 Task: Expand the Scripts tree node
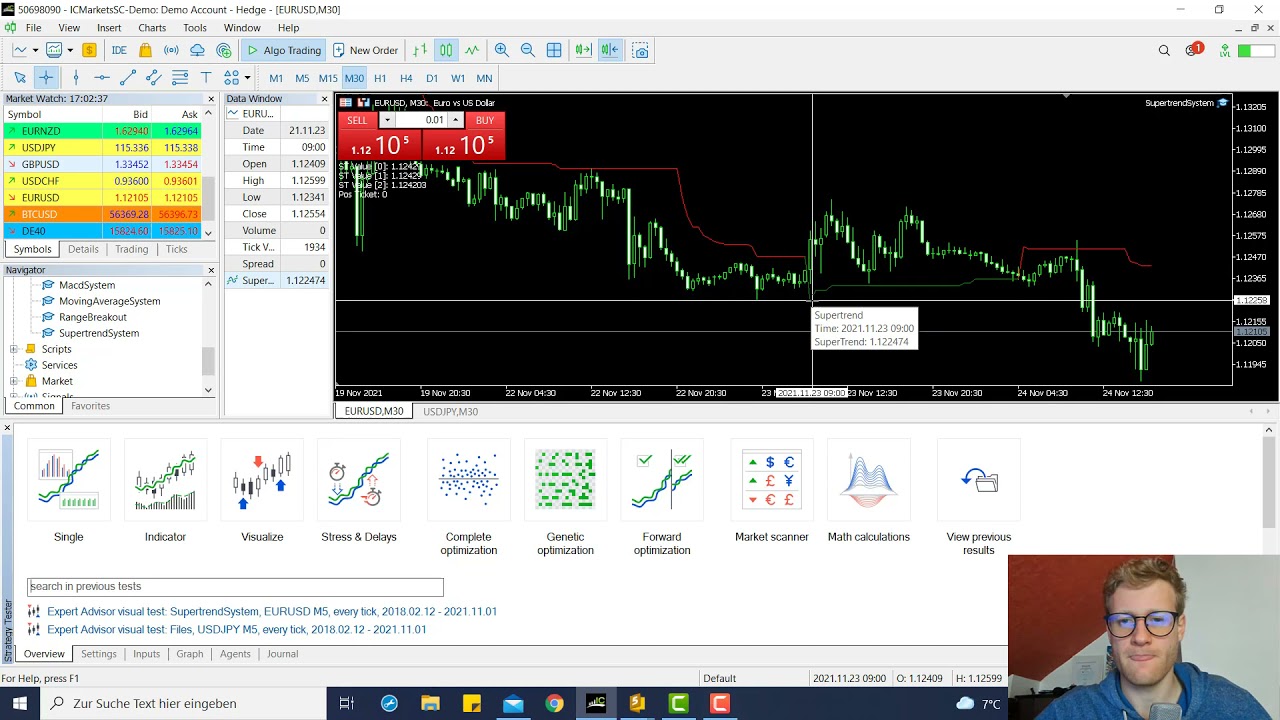coord(14,349)
